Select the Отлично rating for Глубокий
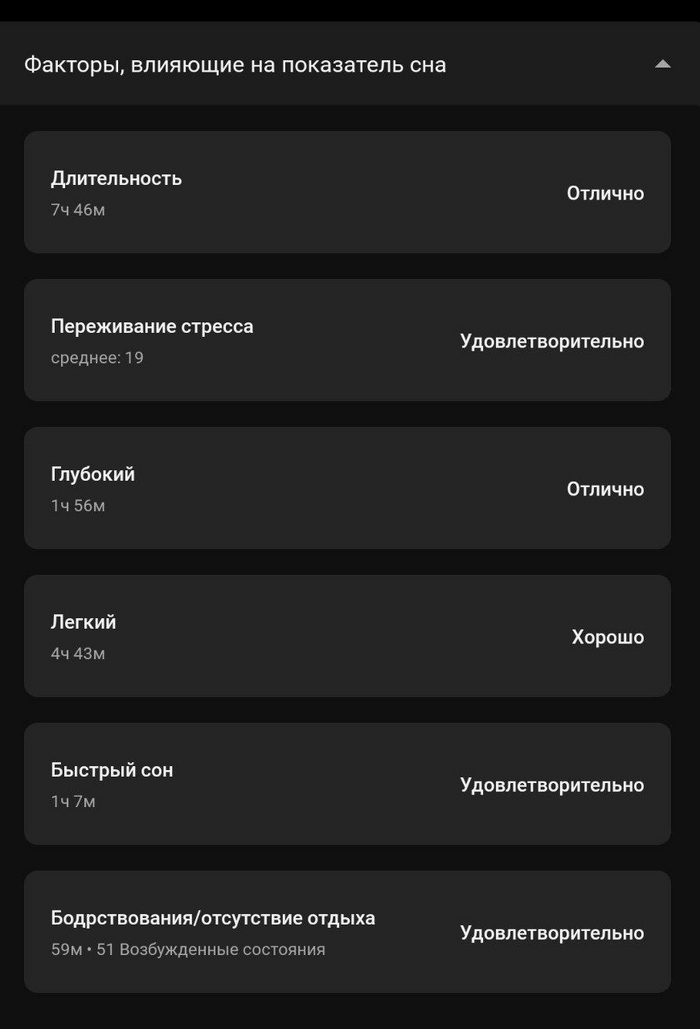This screenshot has width=700, height=1029. (605, 489)
